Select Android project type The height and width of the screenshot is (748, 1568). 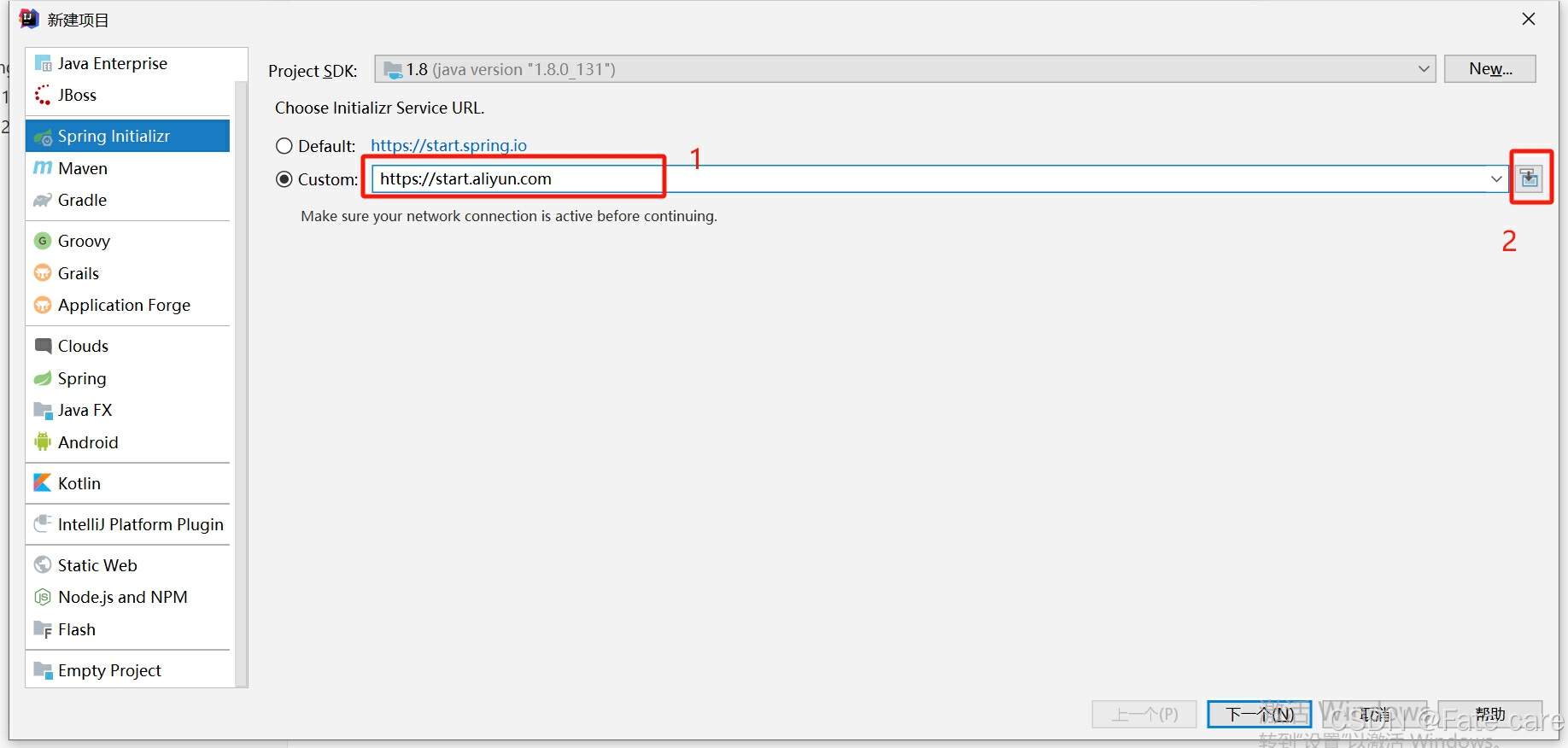coord(128,442)
